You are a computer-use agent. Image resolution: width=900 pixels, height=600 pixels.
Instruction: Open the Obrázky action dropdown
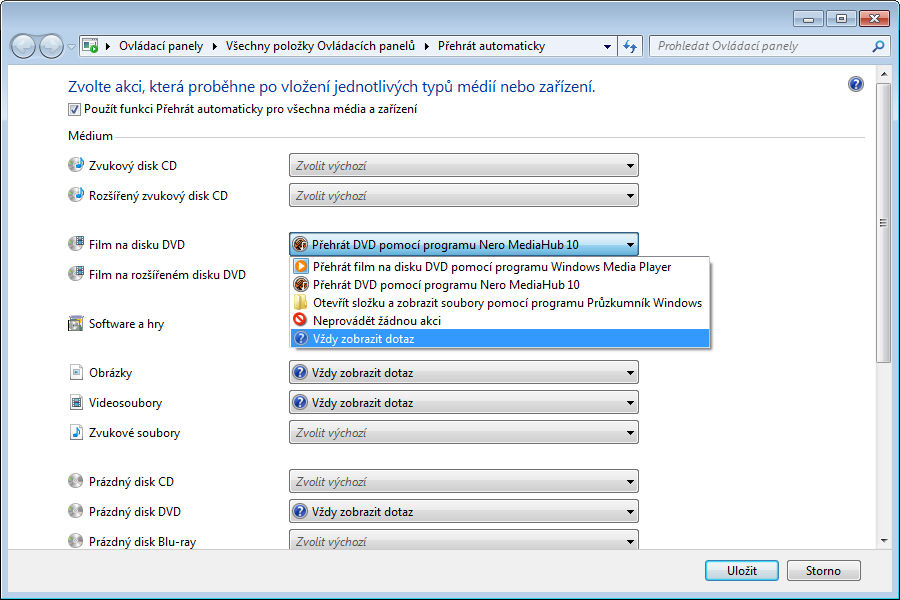(463, 373)
